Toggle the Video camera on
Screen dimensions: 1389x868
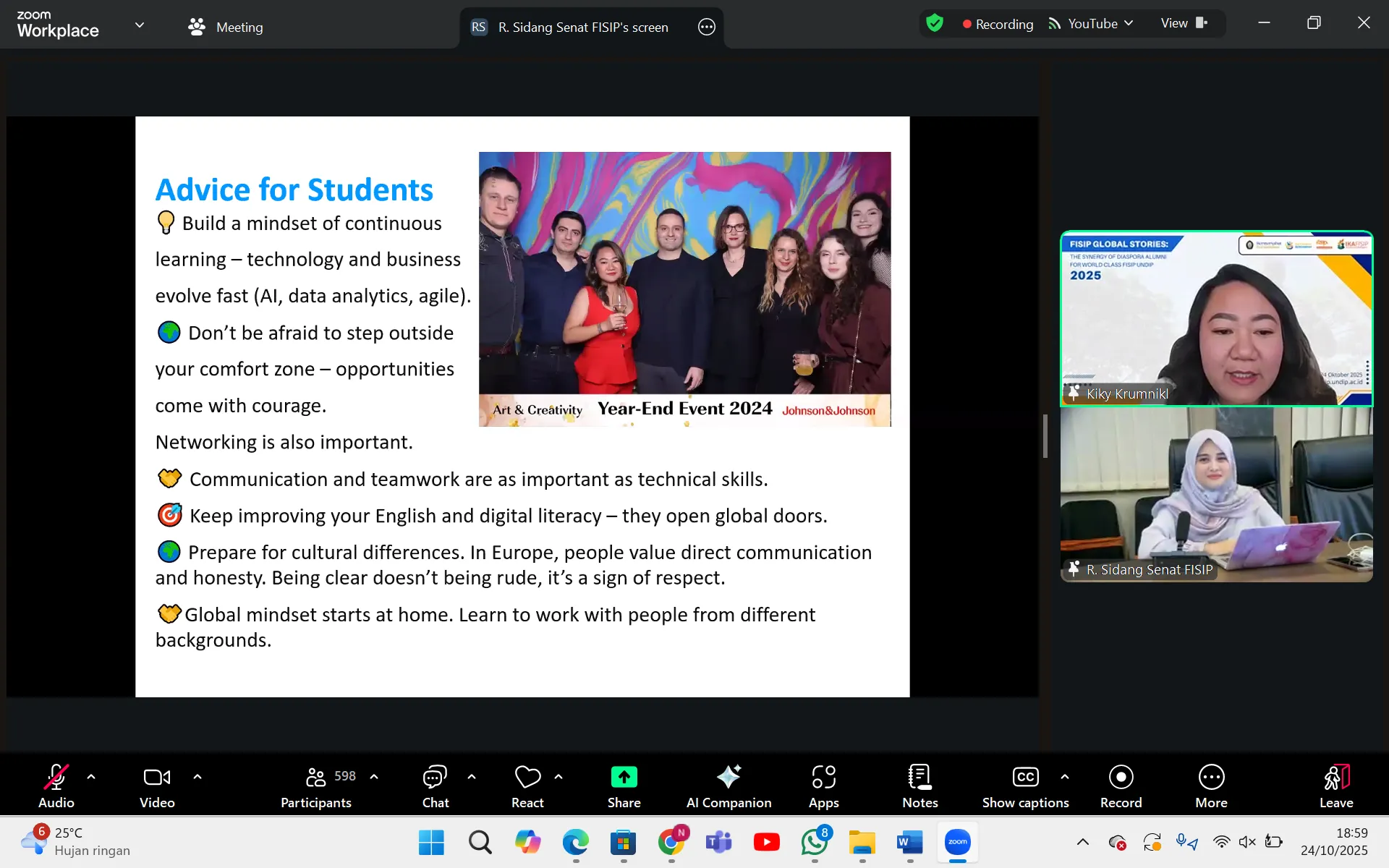(157, 786)
